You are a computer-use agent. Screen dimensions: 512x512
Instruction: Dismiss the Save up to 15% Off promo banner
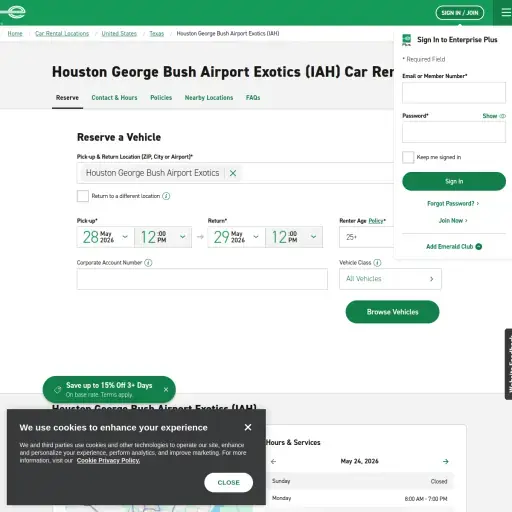coord(166,389)
